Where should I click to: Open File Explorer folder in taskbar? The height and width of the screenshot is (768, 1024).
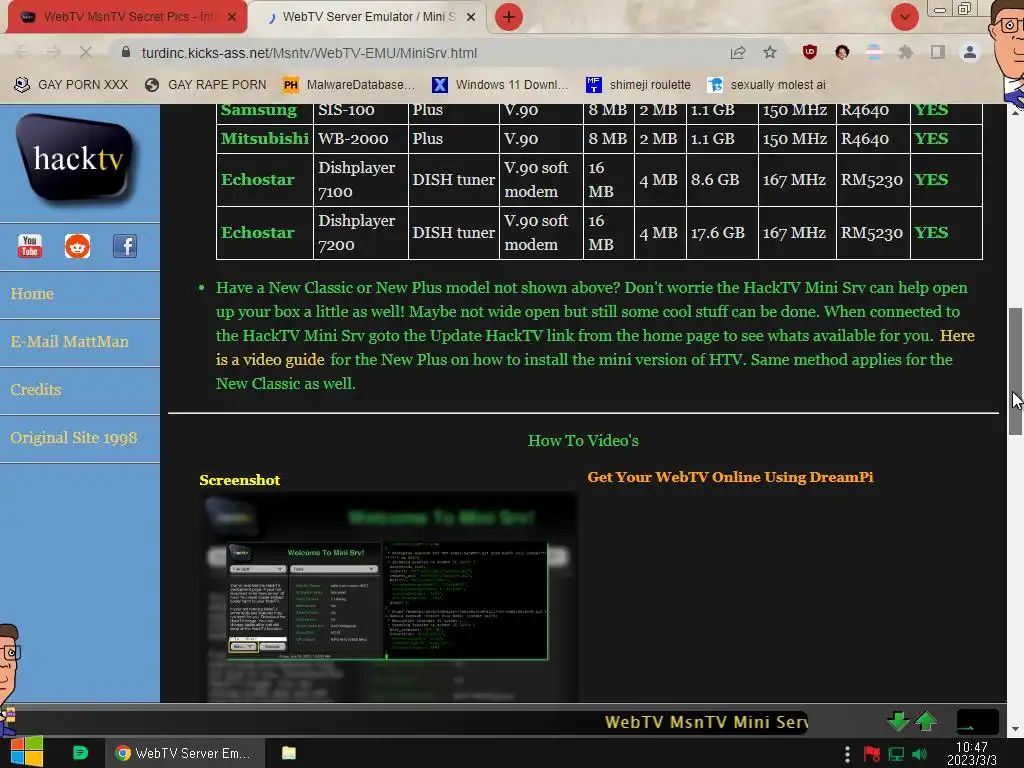point(289,753)
